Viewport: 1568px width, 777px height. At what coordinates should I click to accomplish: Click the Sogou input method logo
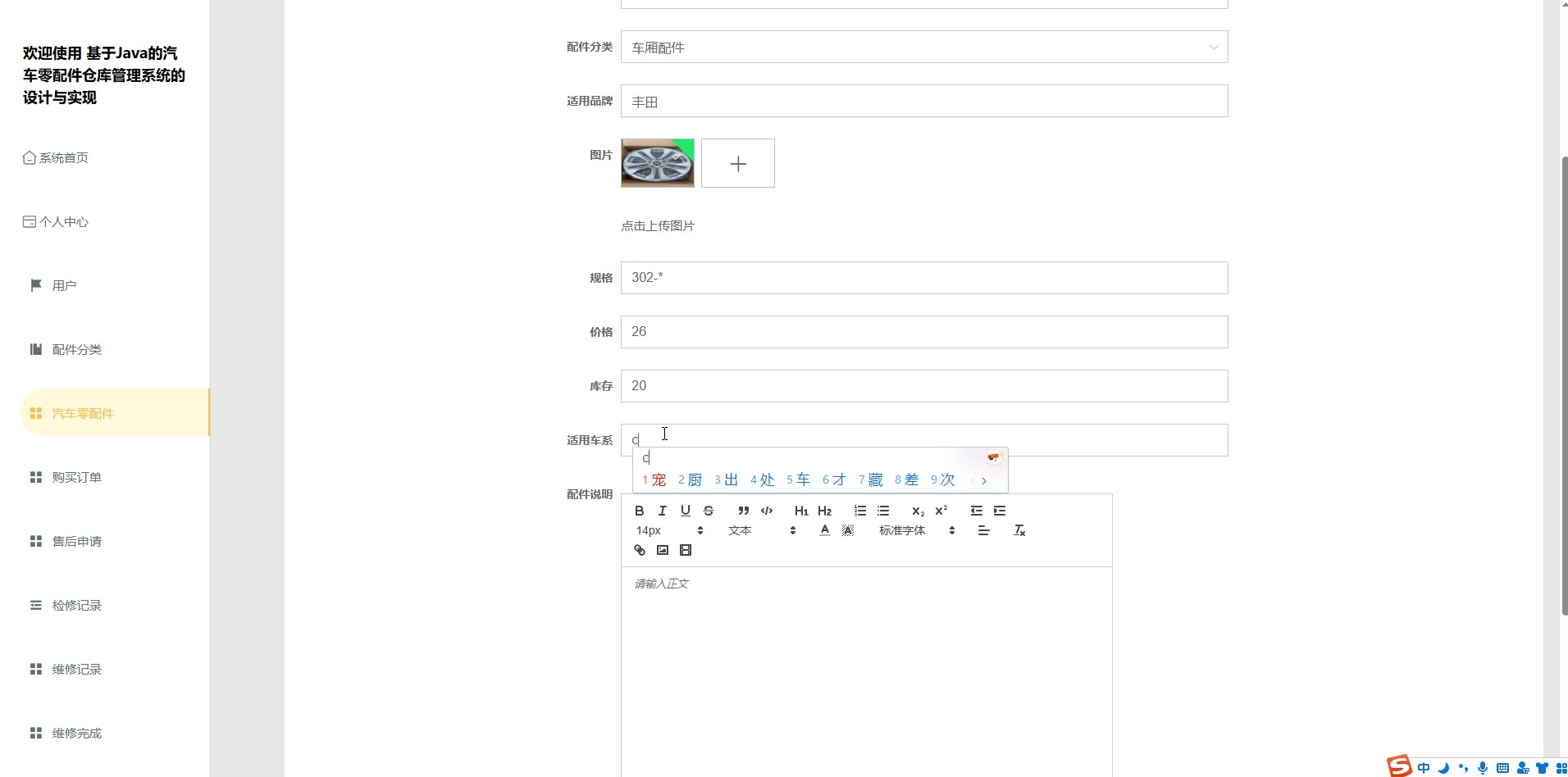(x=1399, y=766)
